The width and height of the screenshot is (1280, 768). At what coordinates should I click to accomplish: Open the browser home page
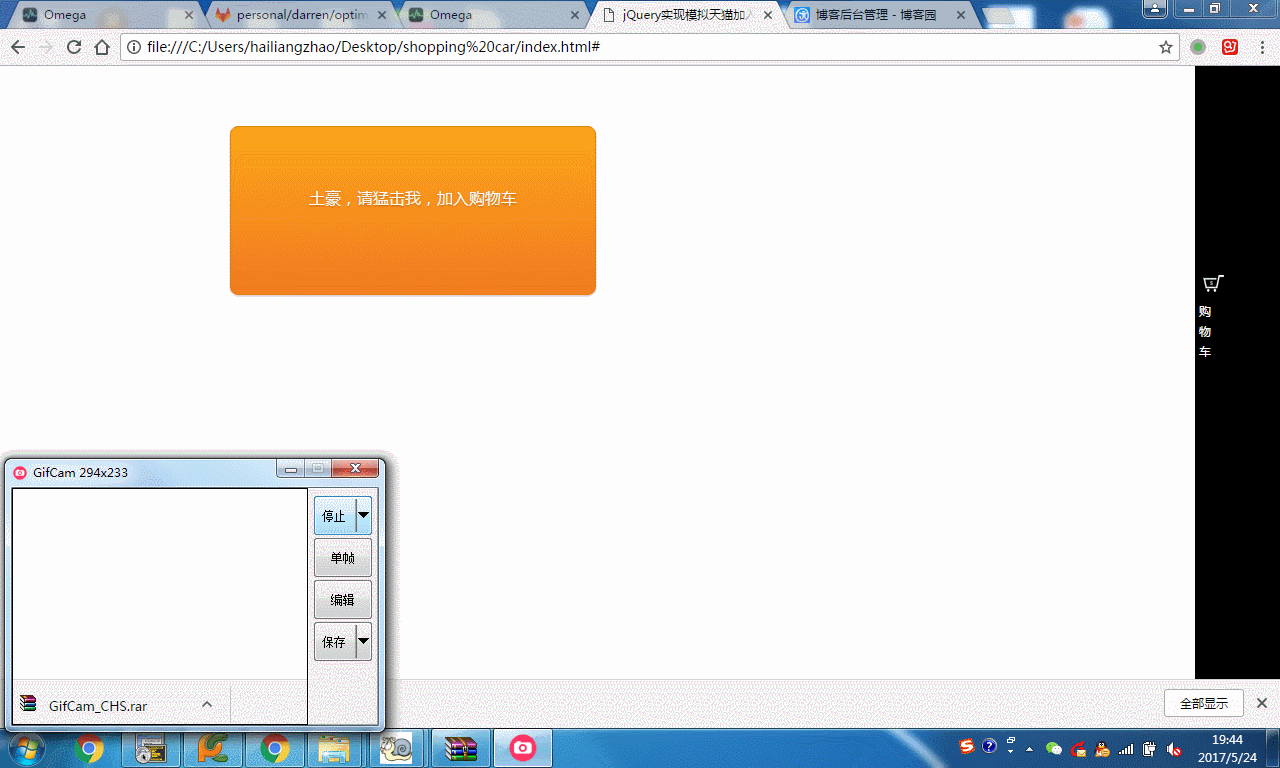point(101,47)
